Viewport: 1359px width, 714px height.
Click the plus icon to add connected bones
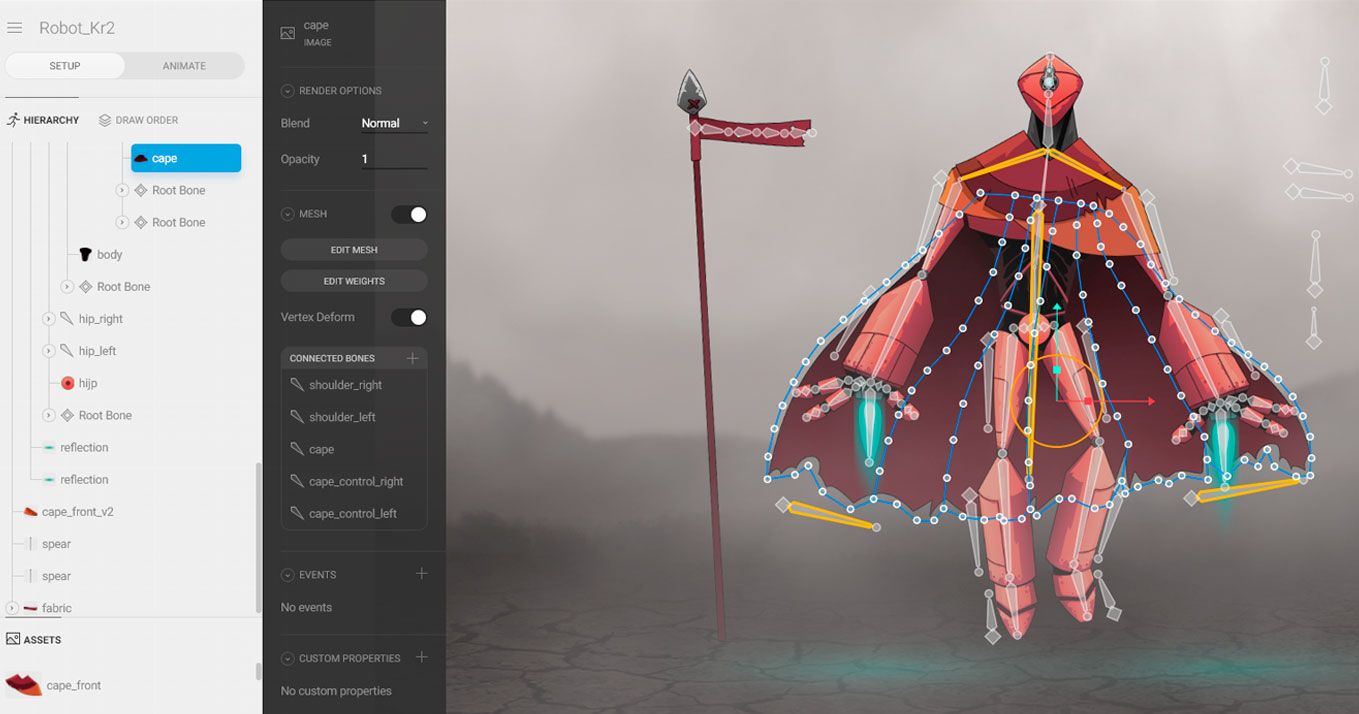coord(412,358)
